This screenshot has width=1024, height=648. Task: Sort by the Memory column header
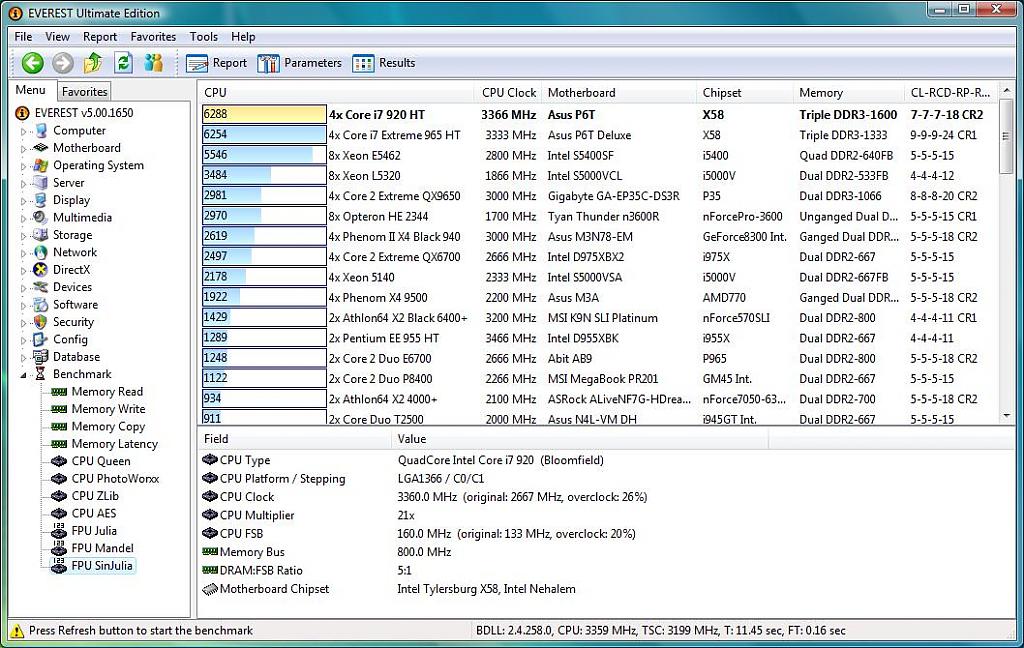tap(848, 93)
